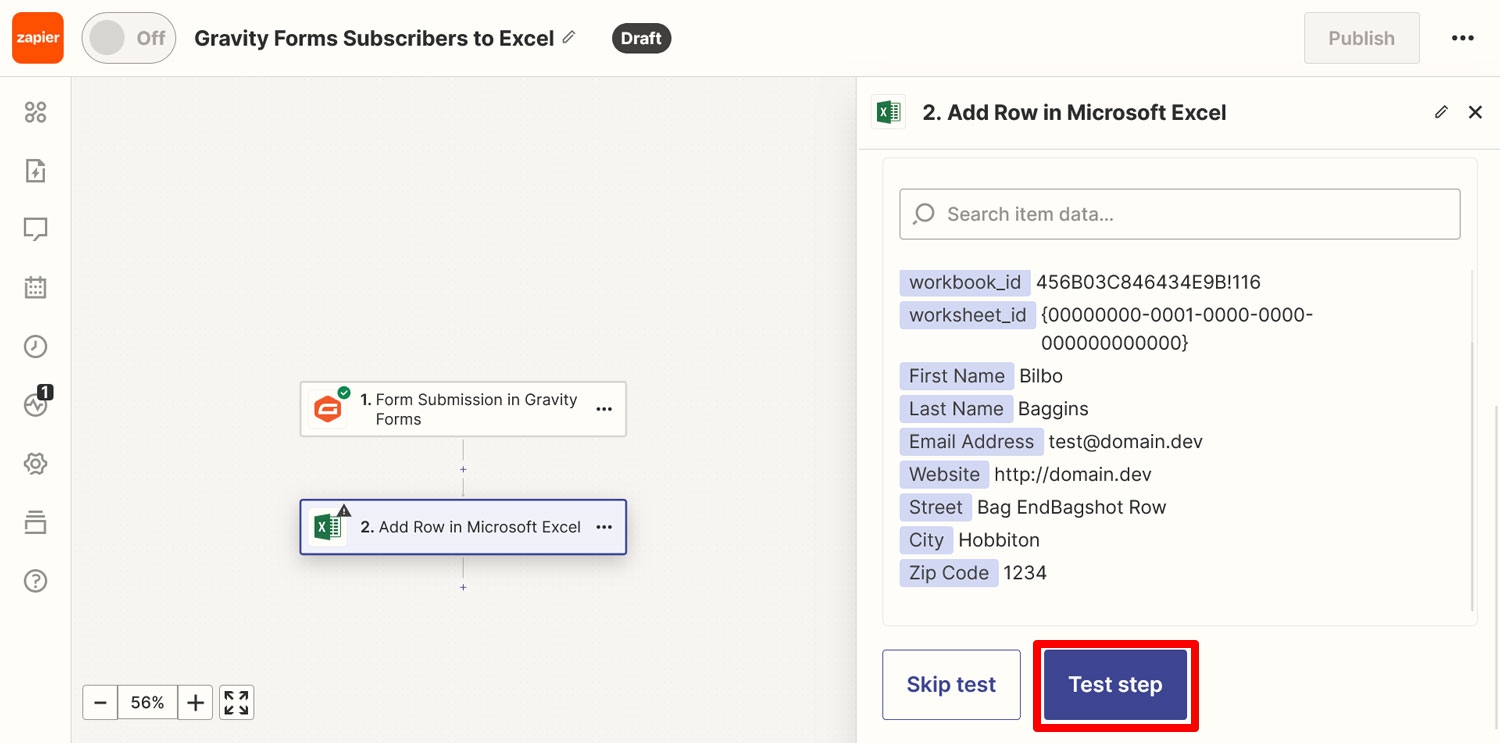Close the Add Row in Excel panel
The width and height of the screenshot is (1500, 743).
1475,112
